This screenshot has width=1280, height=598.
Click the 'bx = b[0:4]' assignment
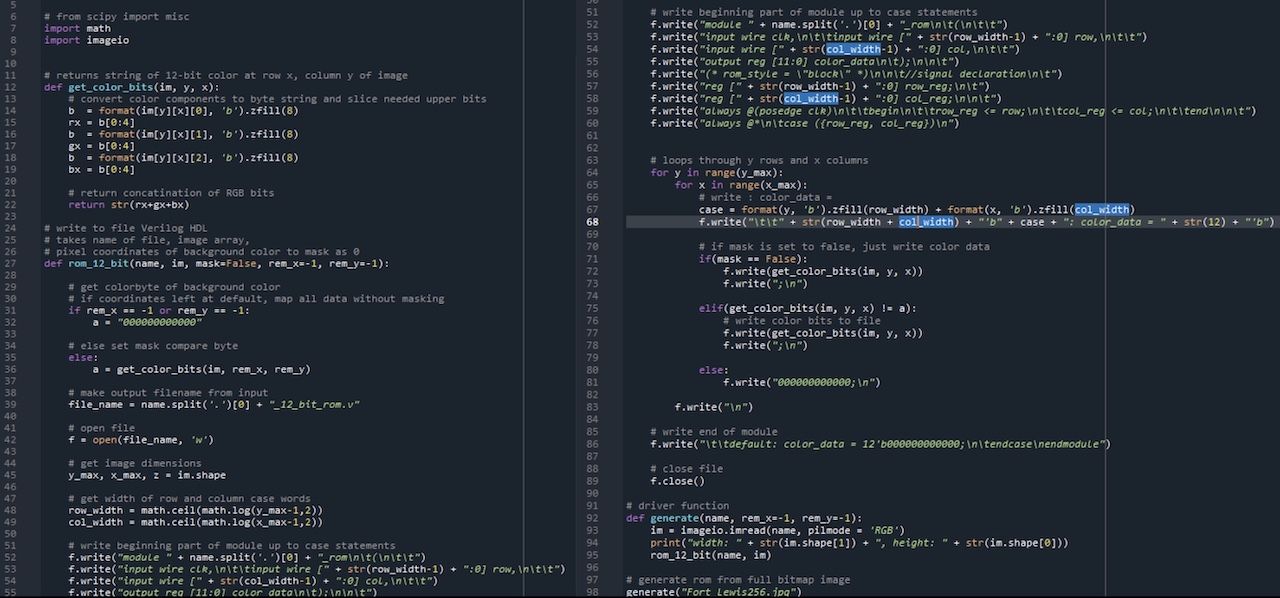coord(101,169)
